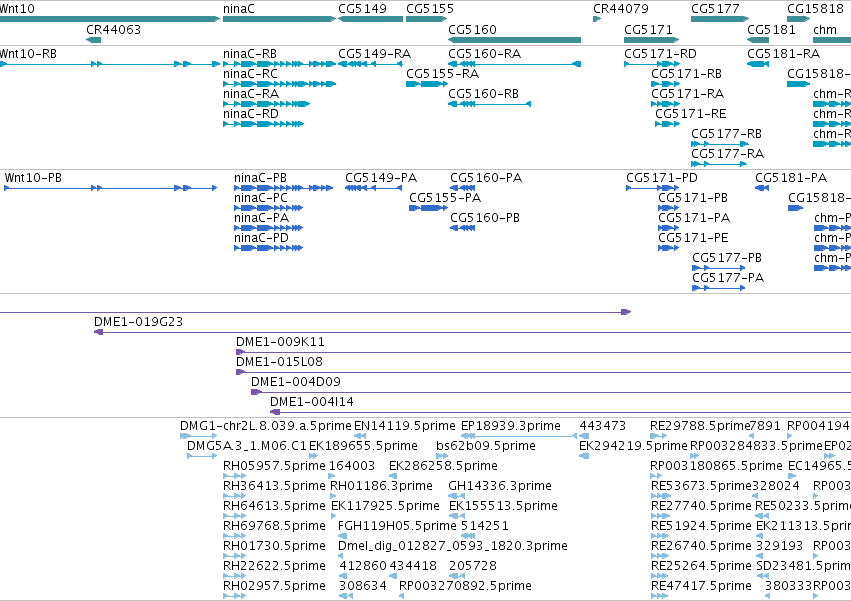Select protein ninaC-PB

pyautogui.click(x=261, y=179)
